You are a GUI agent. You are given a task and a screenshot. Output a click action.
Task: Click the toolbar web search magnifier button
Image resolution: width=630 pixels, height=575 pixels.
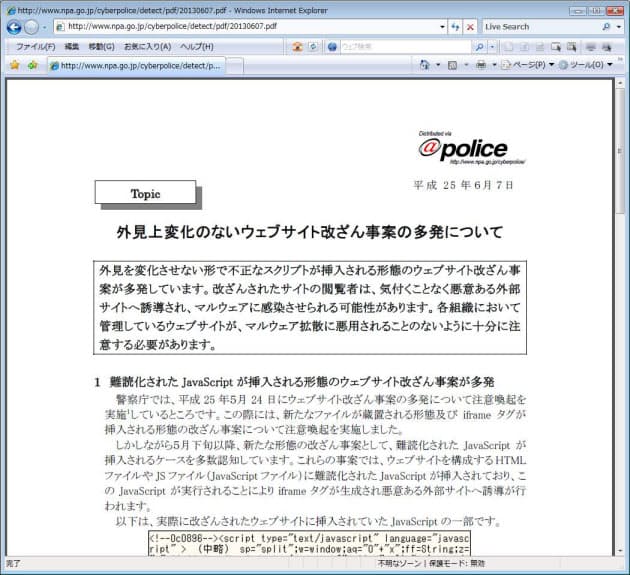[479, 47]
